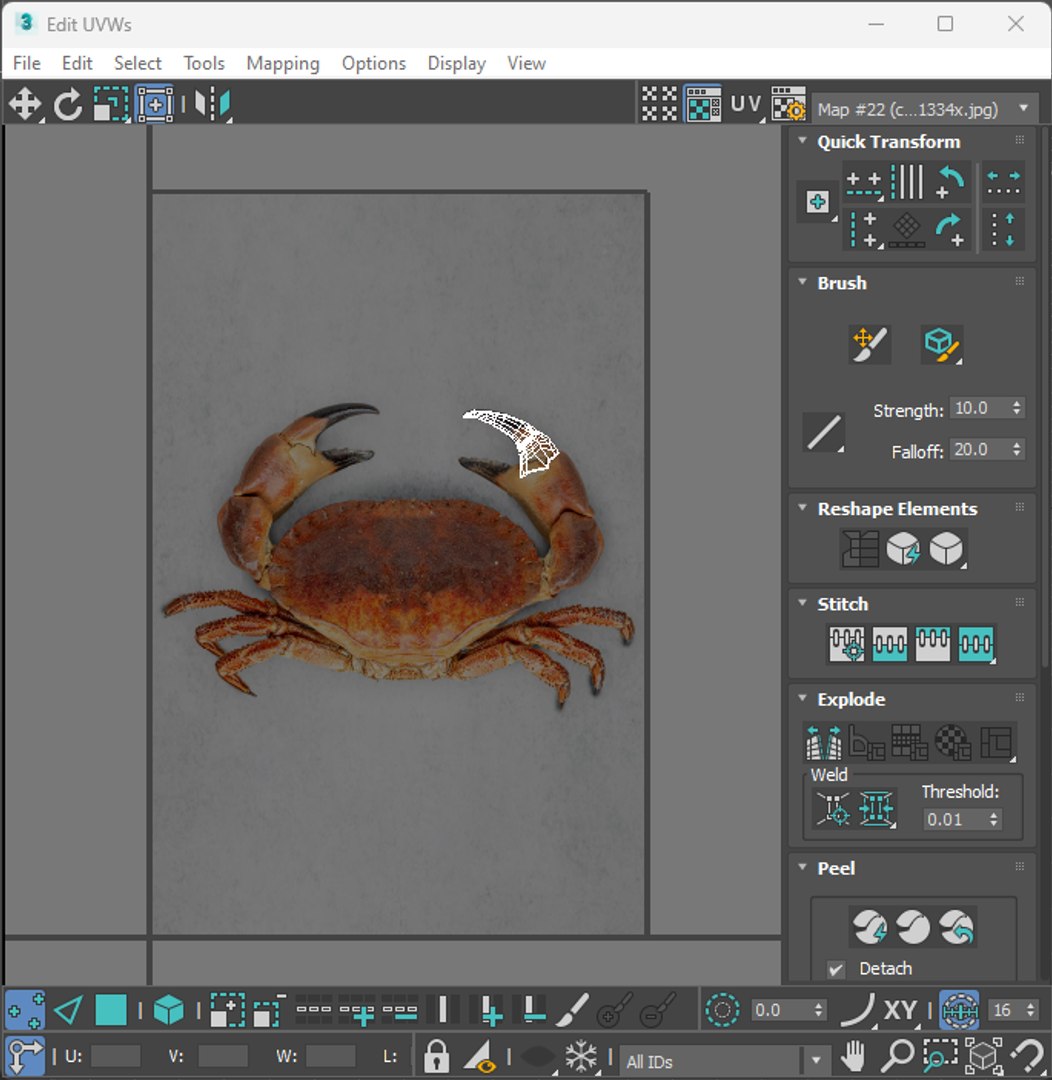Toggle Soft Selection circle icon
1052x1080 pixels.
pyautogui.click(x=722, y=1010)
